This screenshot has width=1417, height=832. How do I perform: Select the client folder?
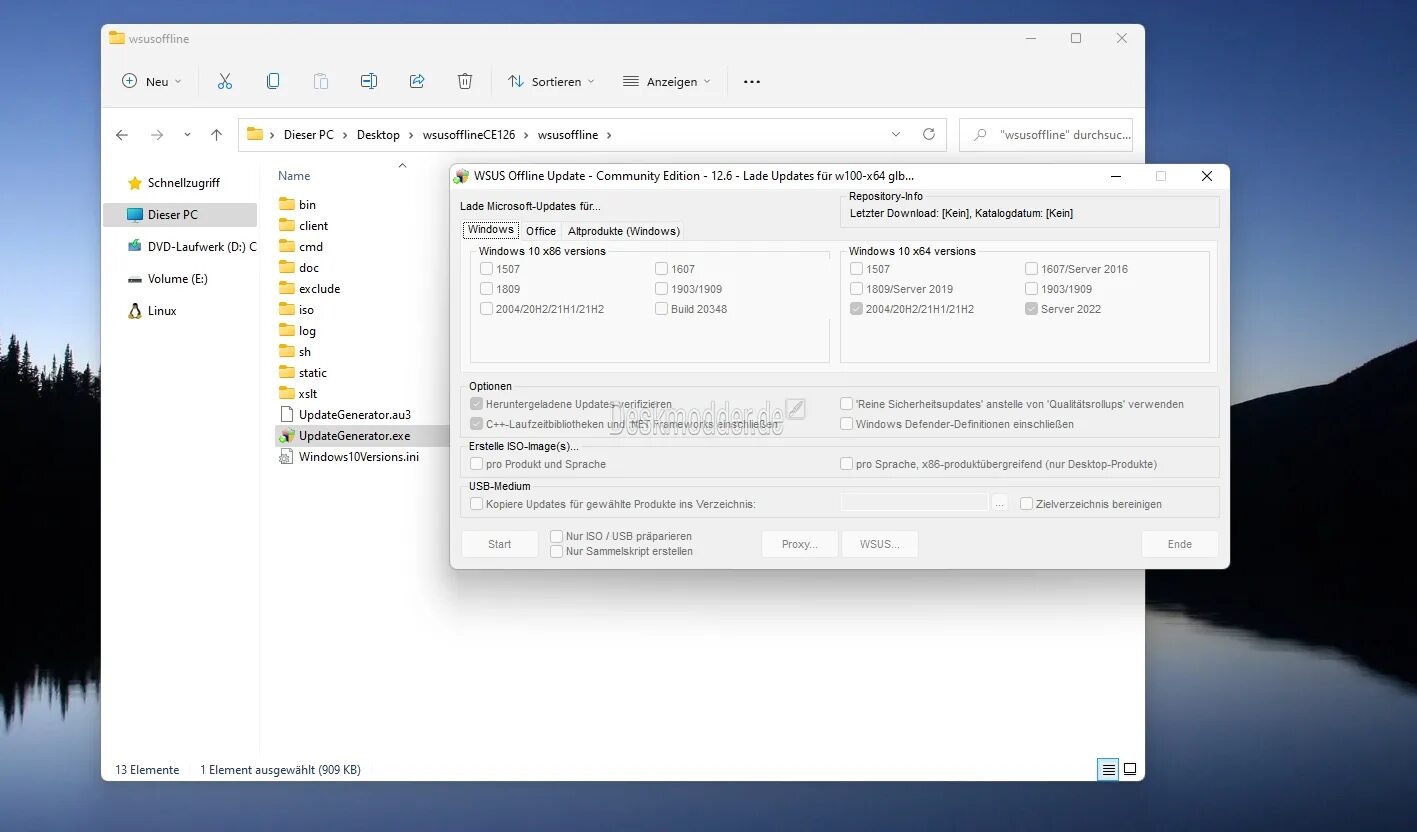tap(313, 225)
